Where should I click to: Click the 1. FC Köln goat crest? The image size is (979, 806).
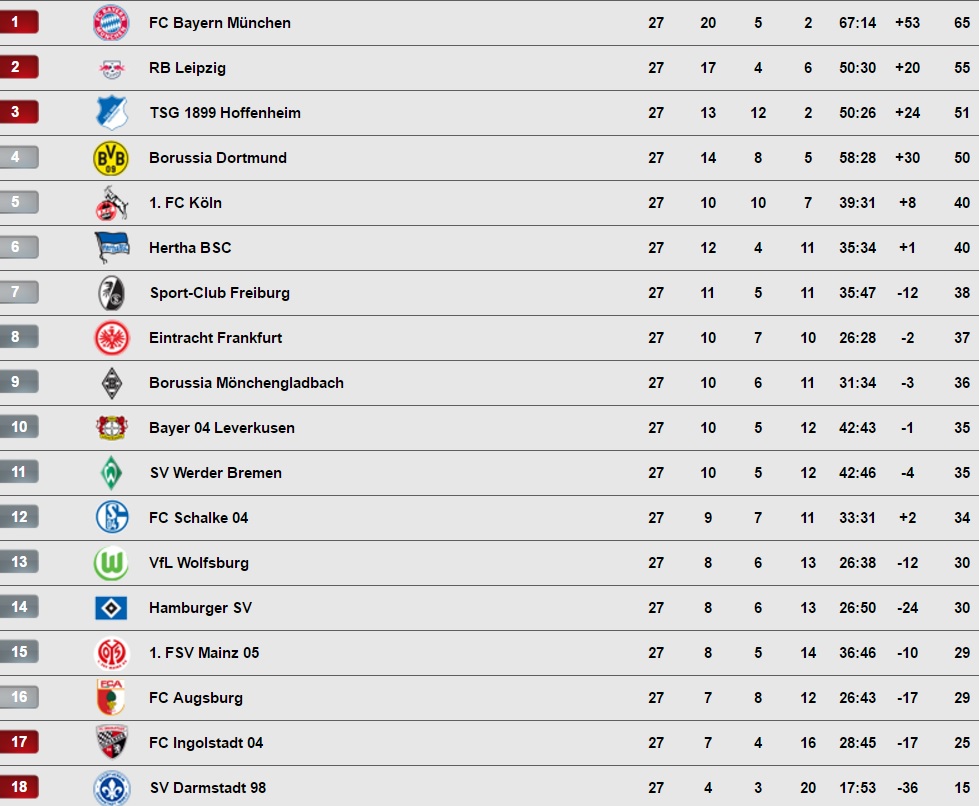click(111, 203)
